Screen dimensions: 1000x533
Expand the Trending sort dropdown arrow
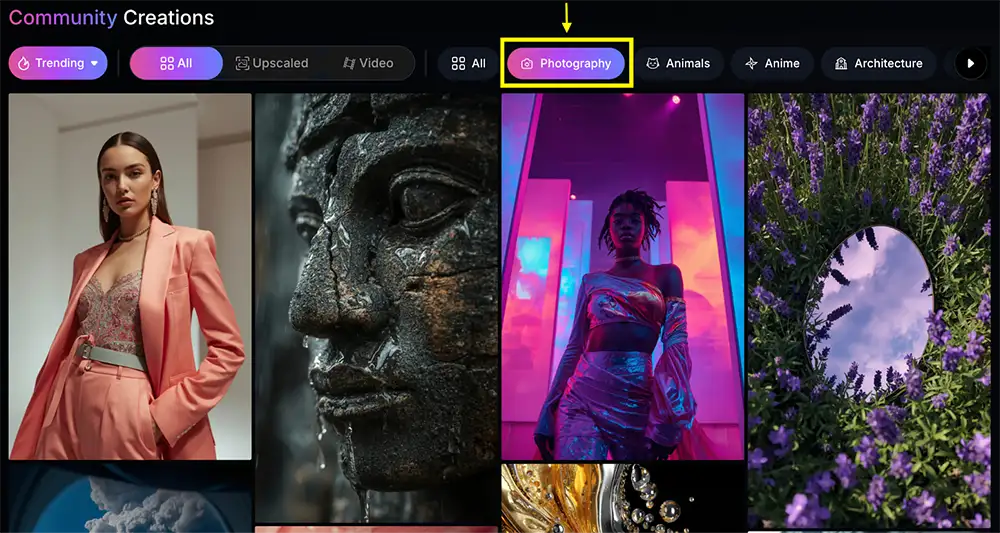[x=95, y=63]
